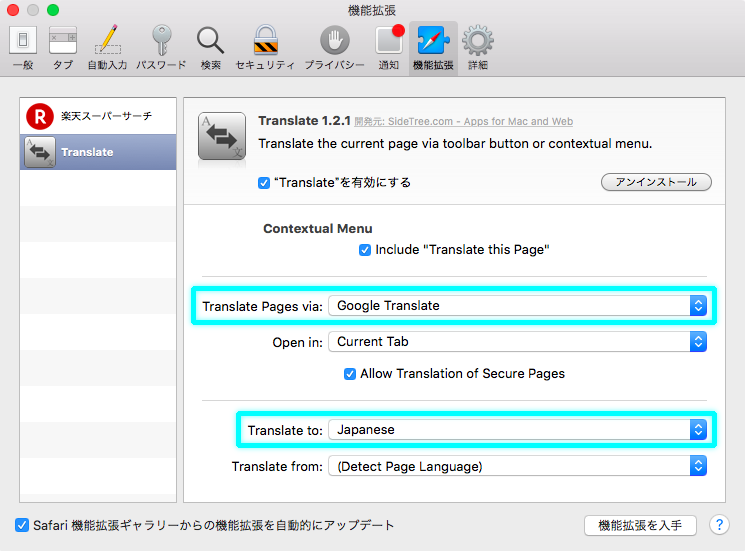
Task: Toggle automatic extension updates from Safari gallery checkbox
Action: click(22, 525)
